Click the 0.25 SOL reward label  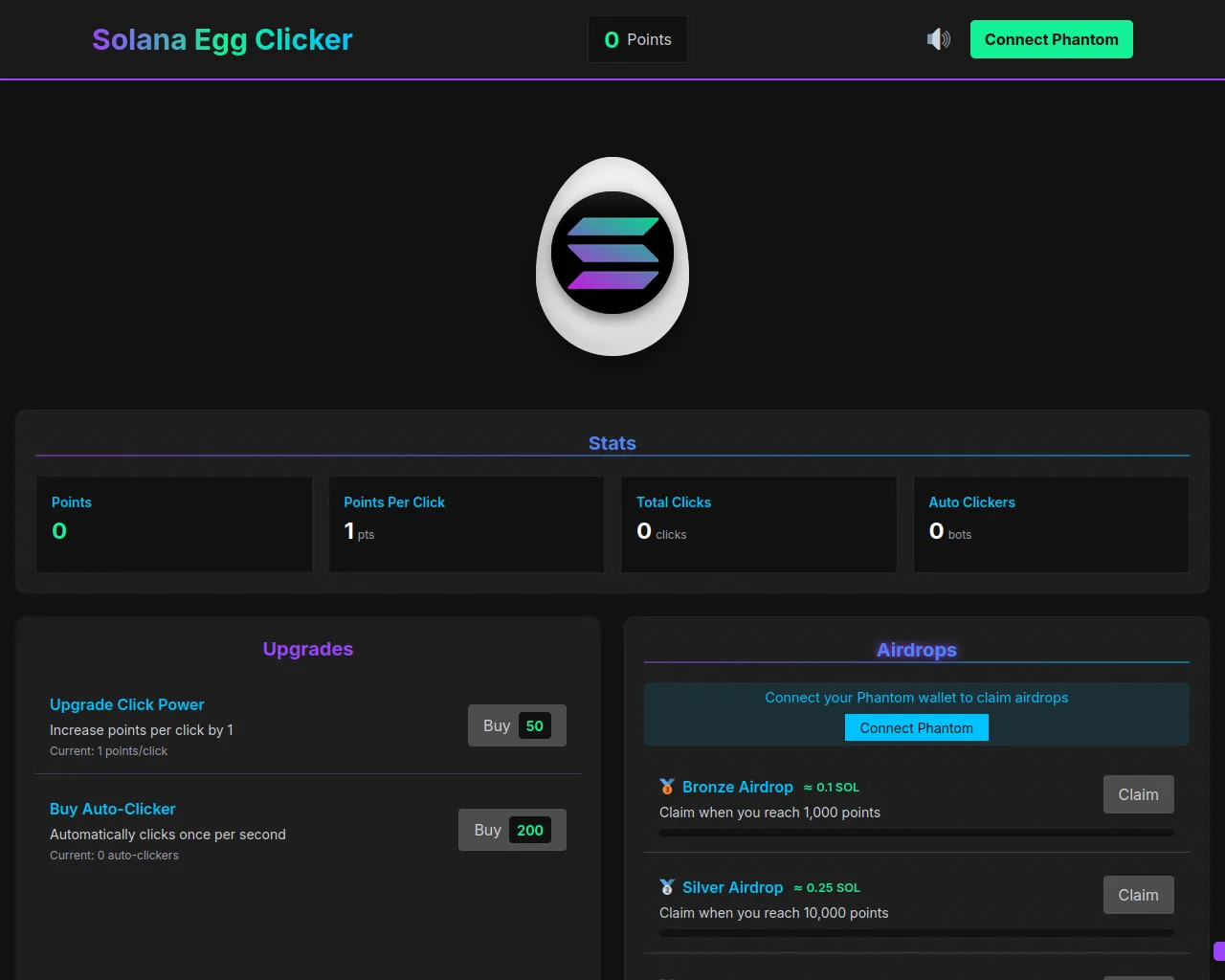(x=827, y=888)
